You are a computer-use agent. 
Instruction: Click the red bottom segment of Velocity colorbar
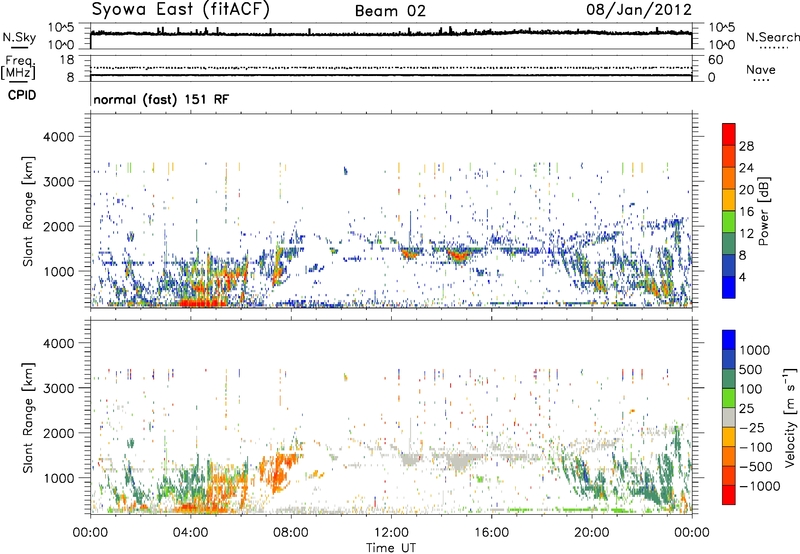point(729,495)
